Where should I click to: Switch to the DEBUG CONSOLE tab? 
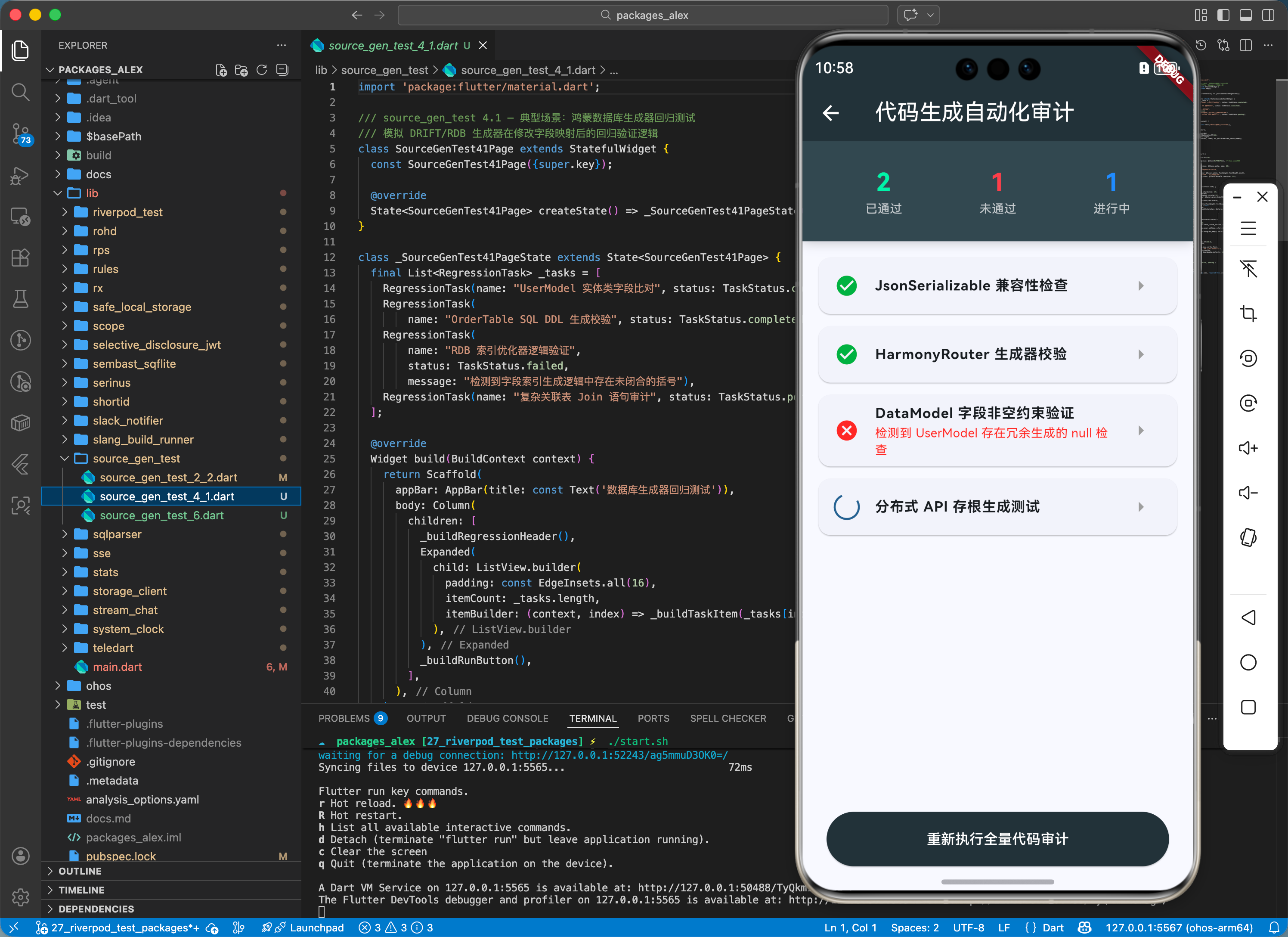[507, 718]
